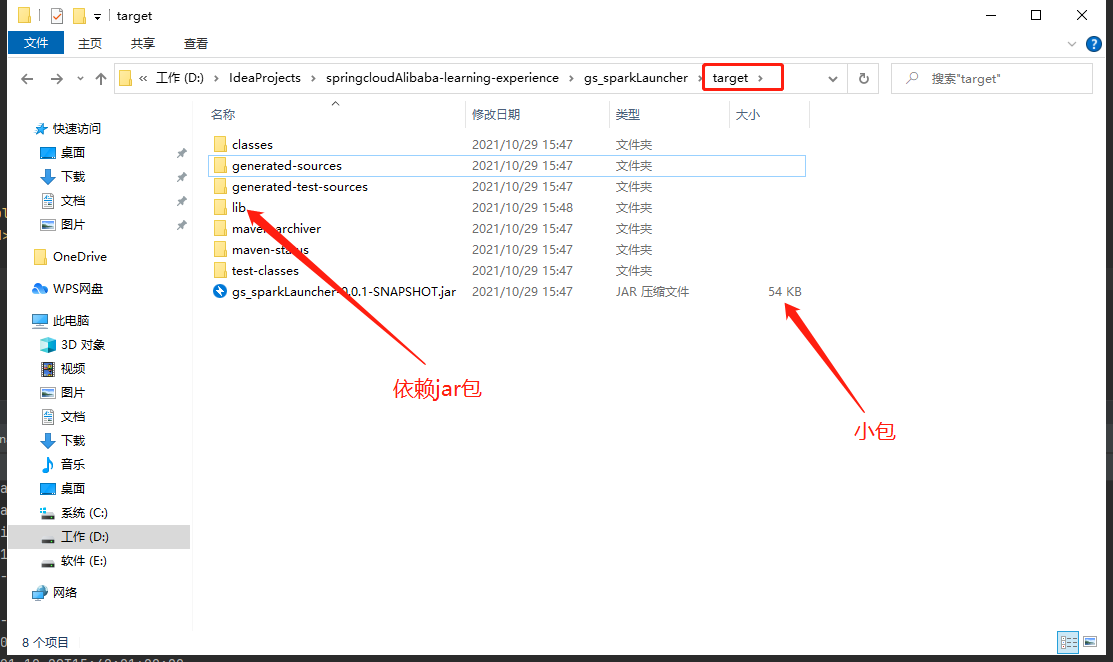Switch to the 共享 ribbon tab

tap(143, 43)
